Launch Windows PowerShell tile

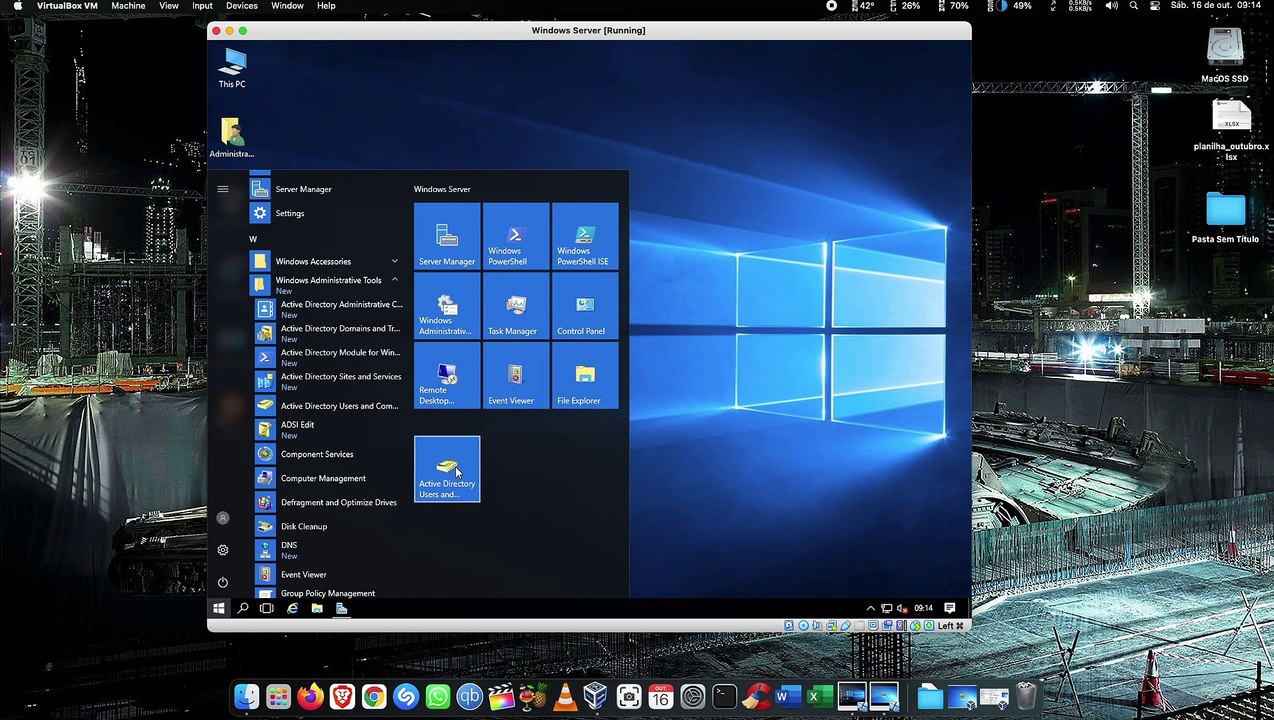click(516, 236)
